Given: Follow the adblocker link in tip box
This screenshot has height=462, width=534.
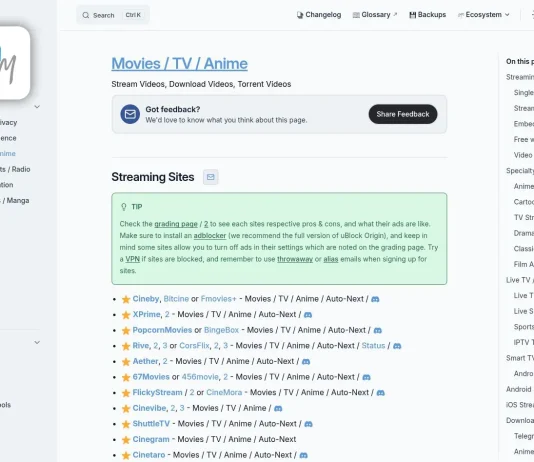Looking at the screenshot, I should (x=210, y=236).
